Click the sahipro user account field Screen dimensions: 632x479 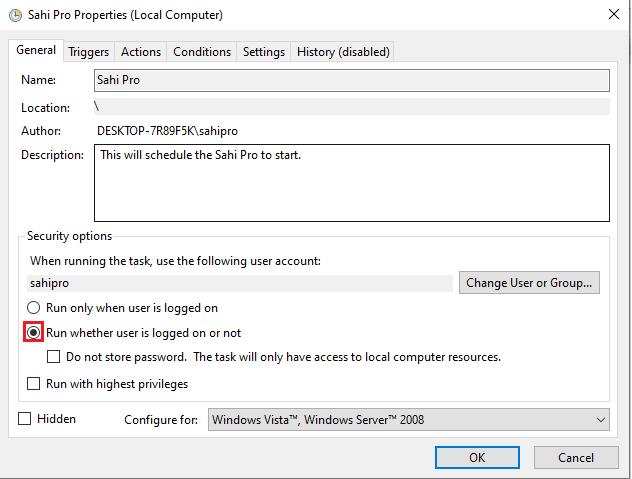click(240, 283)
